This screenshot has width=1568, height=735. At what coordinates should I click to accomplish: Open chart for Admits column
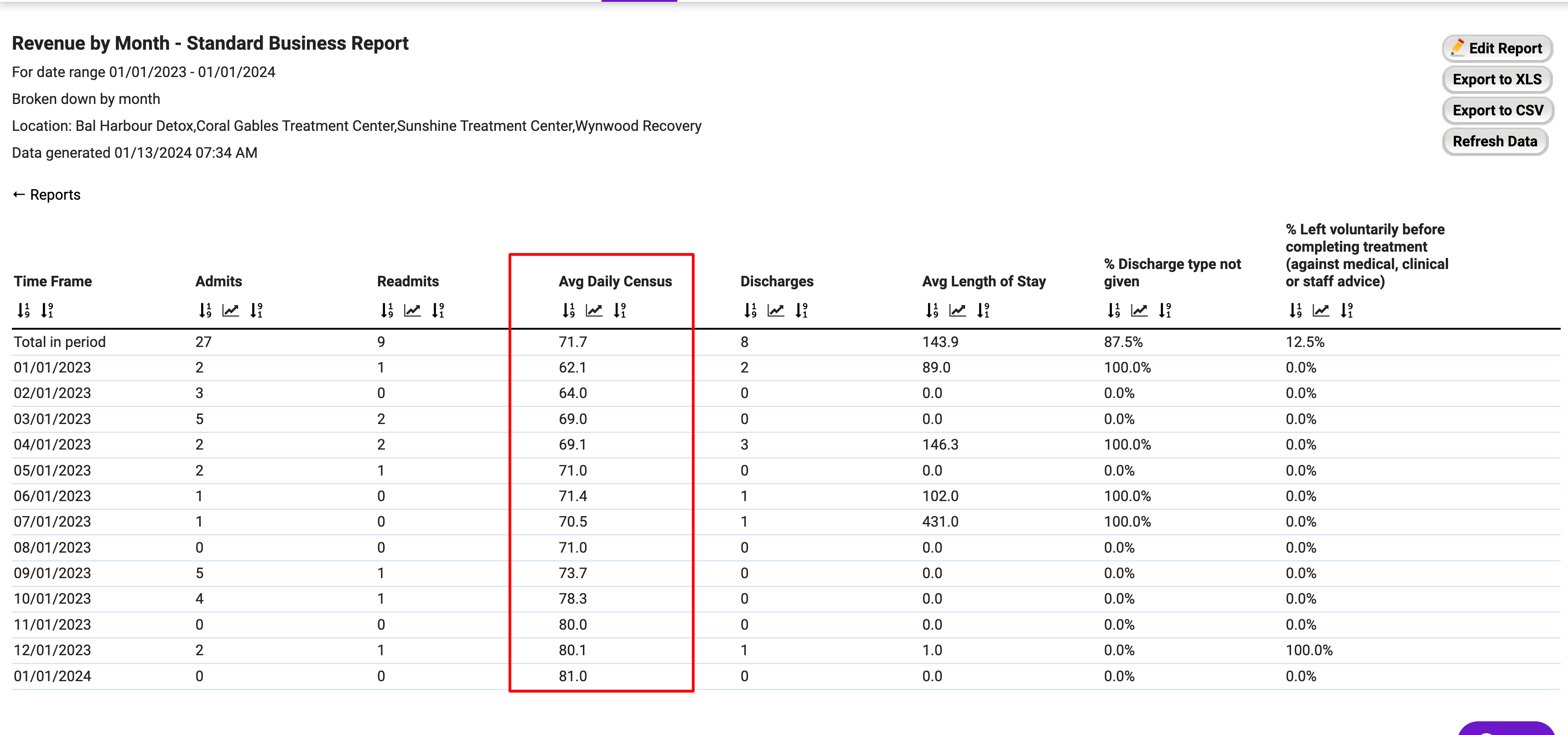click(x=231, y=311)
